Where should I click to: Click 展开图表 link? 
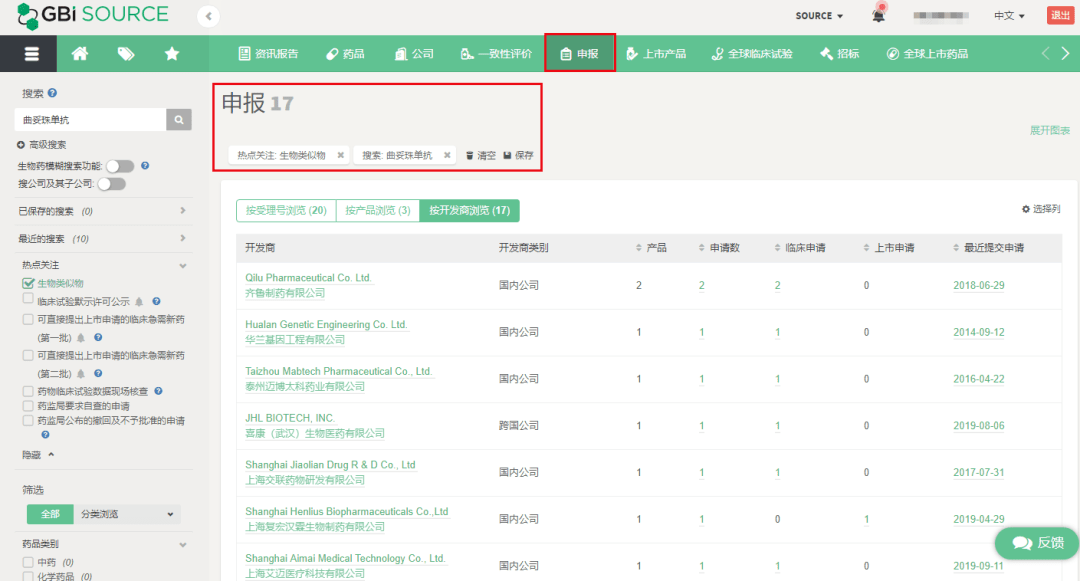pos(1050,130)
